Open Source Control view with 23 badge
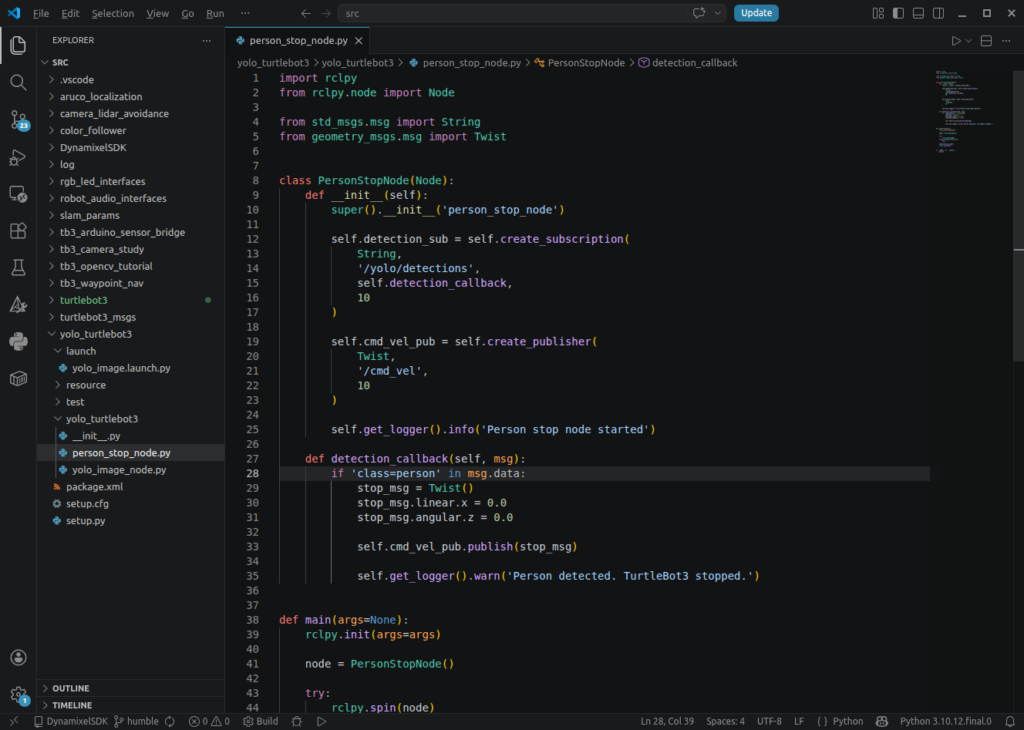Screen dimensions: 1024x730 18,119
